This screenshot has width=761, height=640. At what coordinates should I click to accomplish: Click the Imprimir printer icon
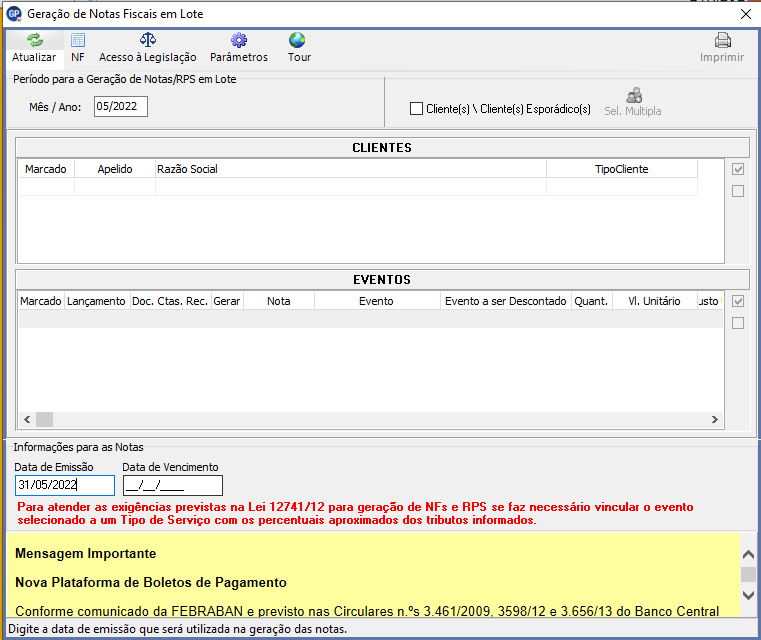click(722, 41)
